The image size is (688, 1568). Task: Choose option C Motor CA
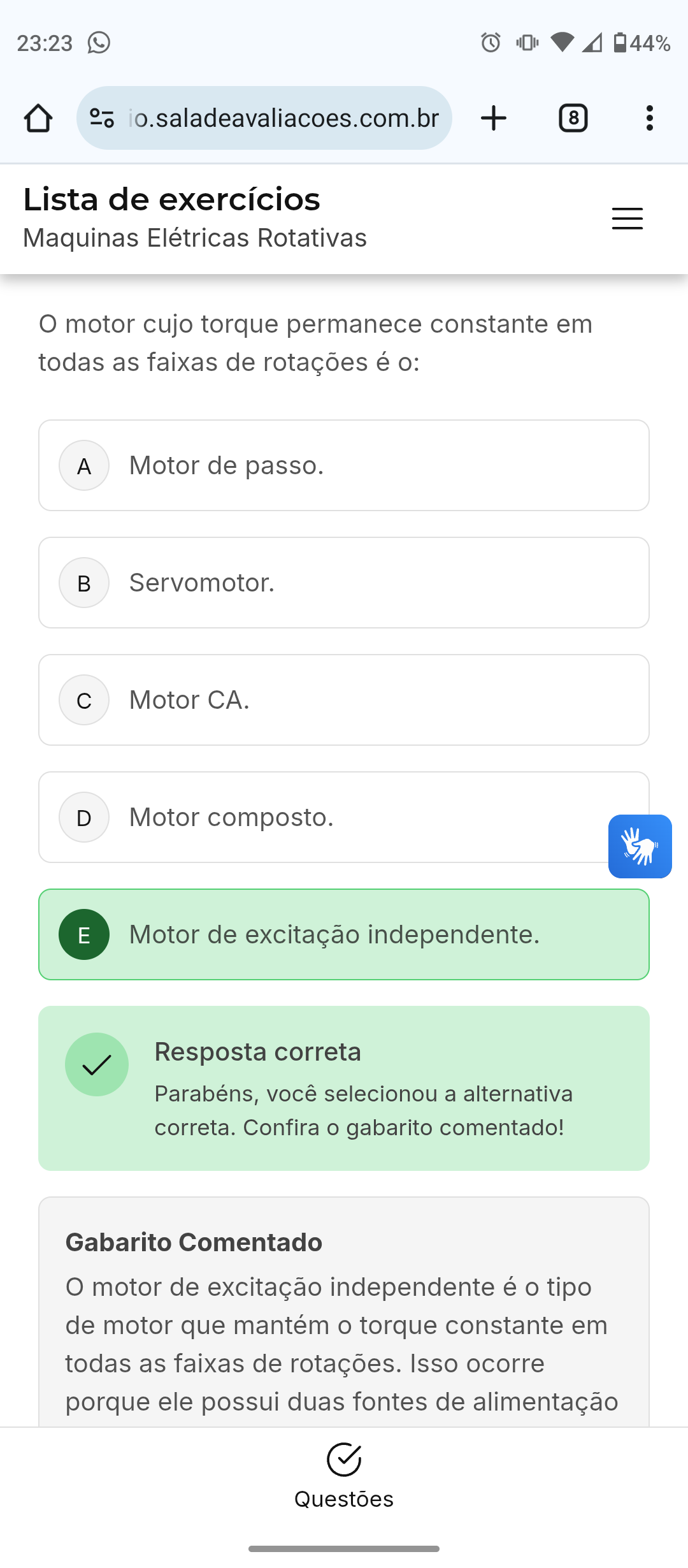[x=344, y=700]
